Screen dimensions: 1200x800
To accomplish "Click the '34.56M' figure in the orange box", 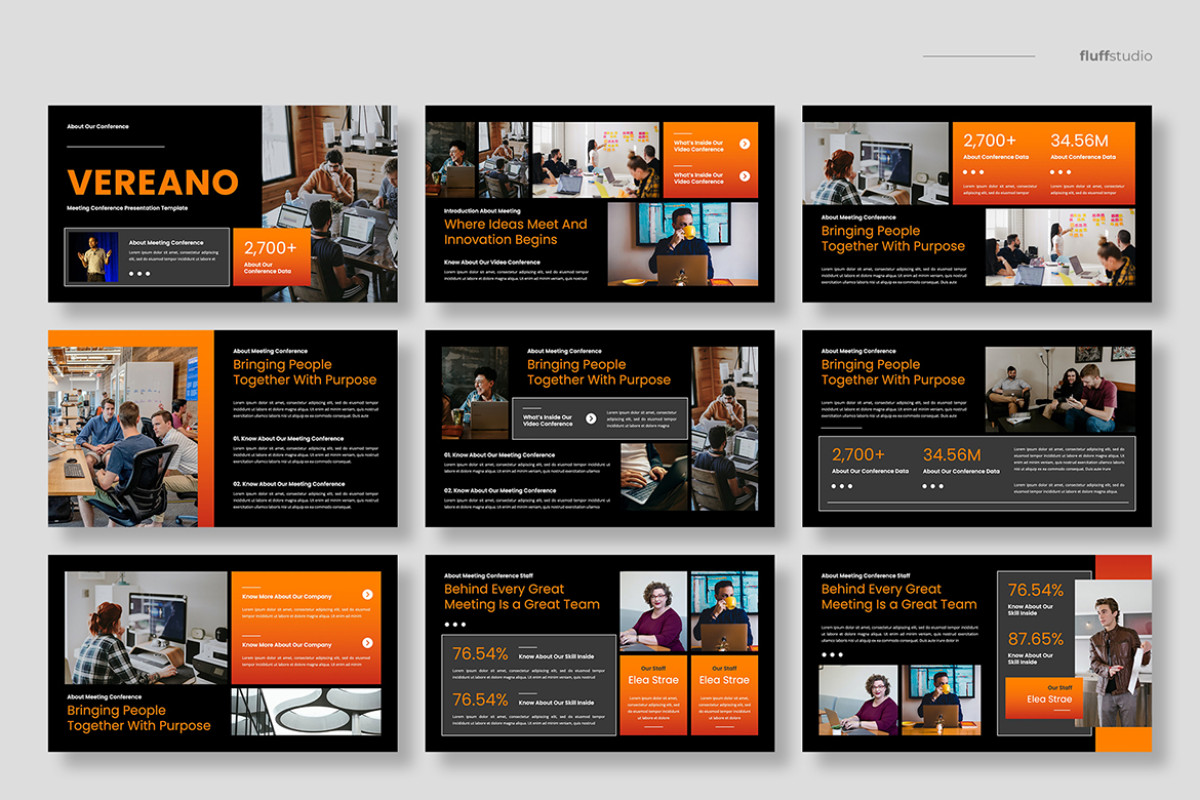I will click(1079, 141).
